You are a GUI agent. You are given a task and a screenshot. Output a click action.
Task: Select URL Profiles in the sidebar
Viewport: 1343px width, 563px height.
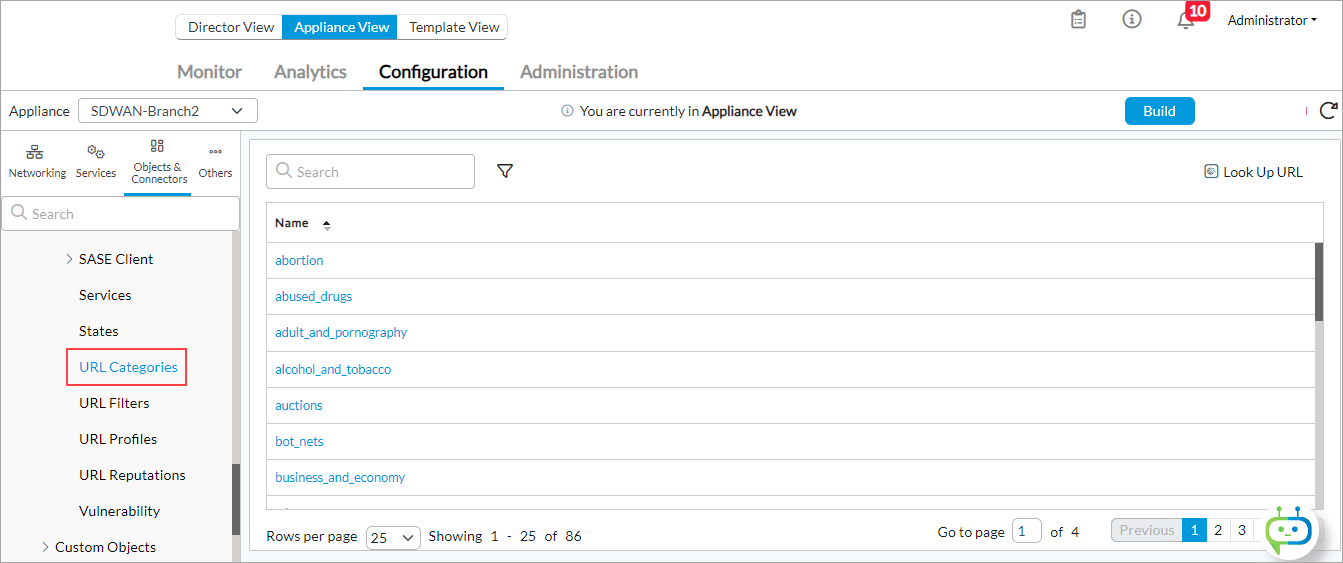pyautogui.click(x=118, y=439)
